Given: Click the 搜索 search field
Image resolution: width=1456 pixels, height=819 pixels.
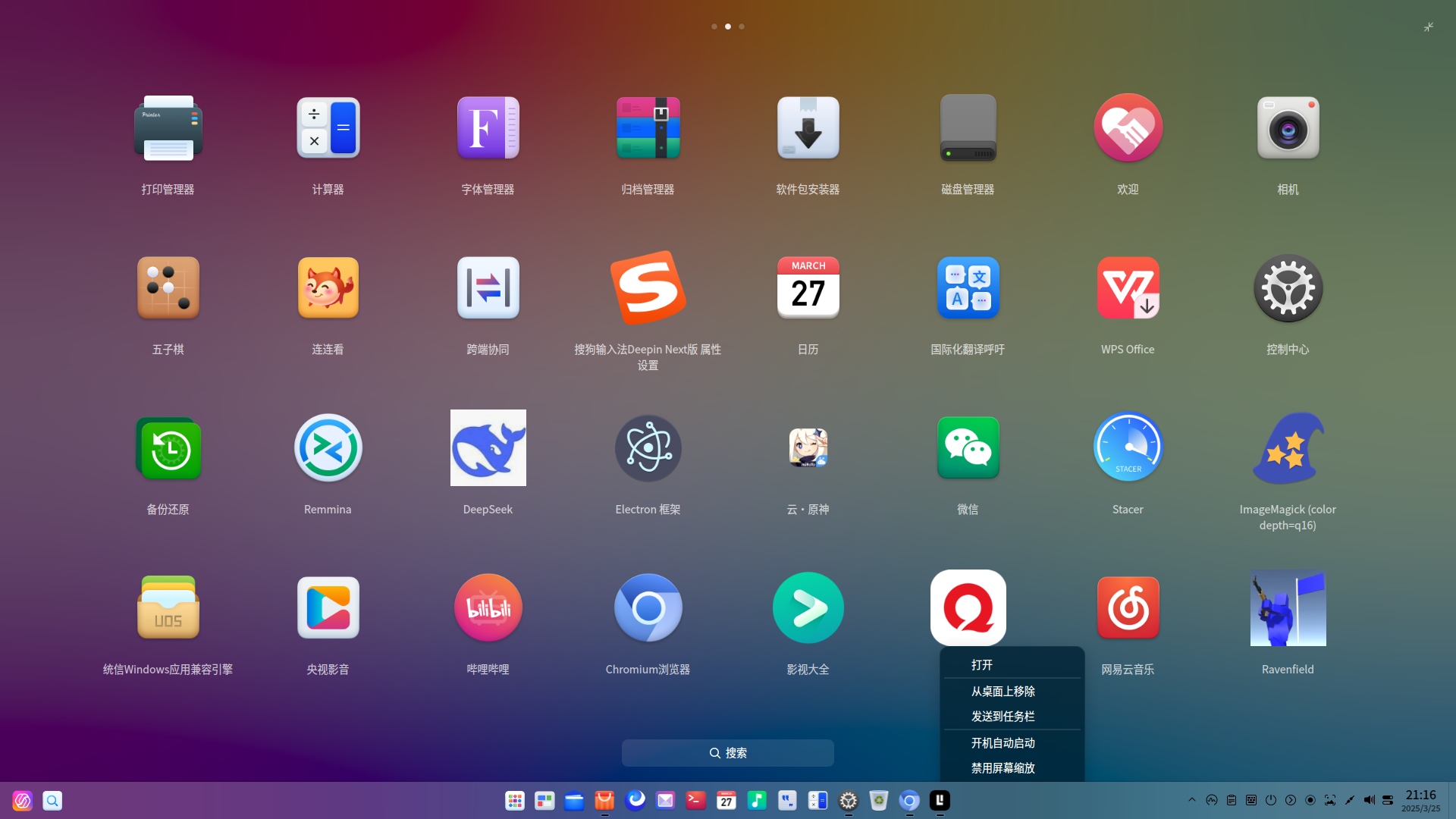Looking at the screenshot, I should [728, 753].
